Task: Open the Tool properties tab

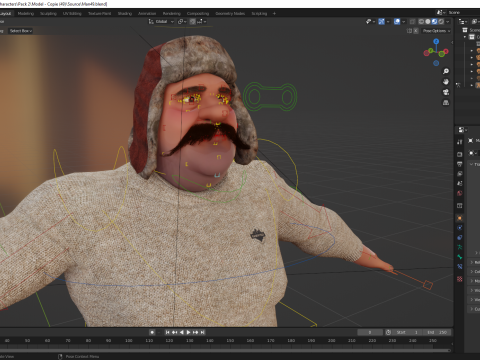Action: [460, 142]
